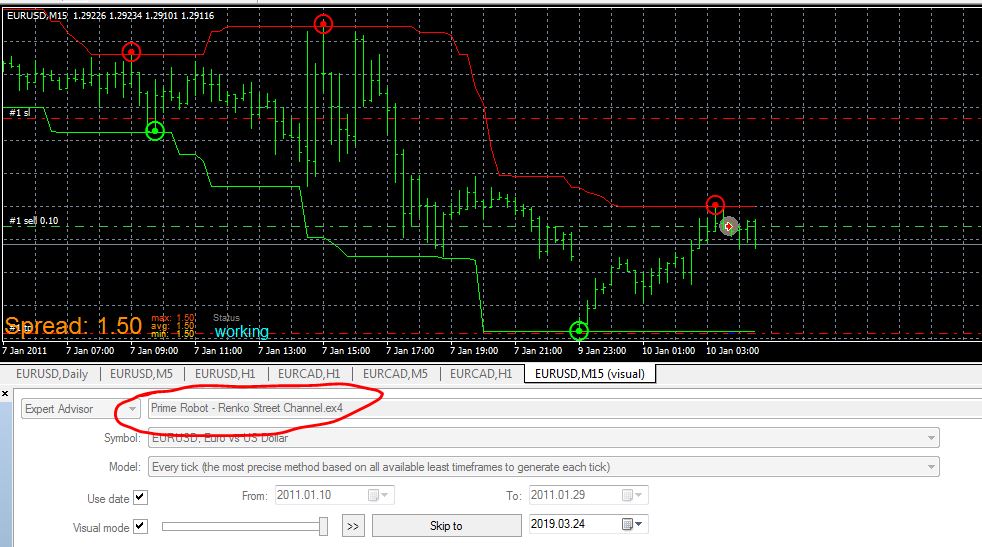Open the From date calendar picker
Viewport: 982px width, 547px height.
click(x=379, y=495)
